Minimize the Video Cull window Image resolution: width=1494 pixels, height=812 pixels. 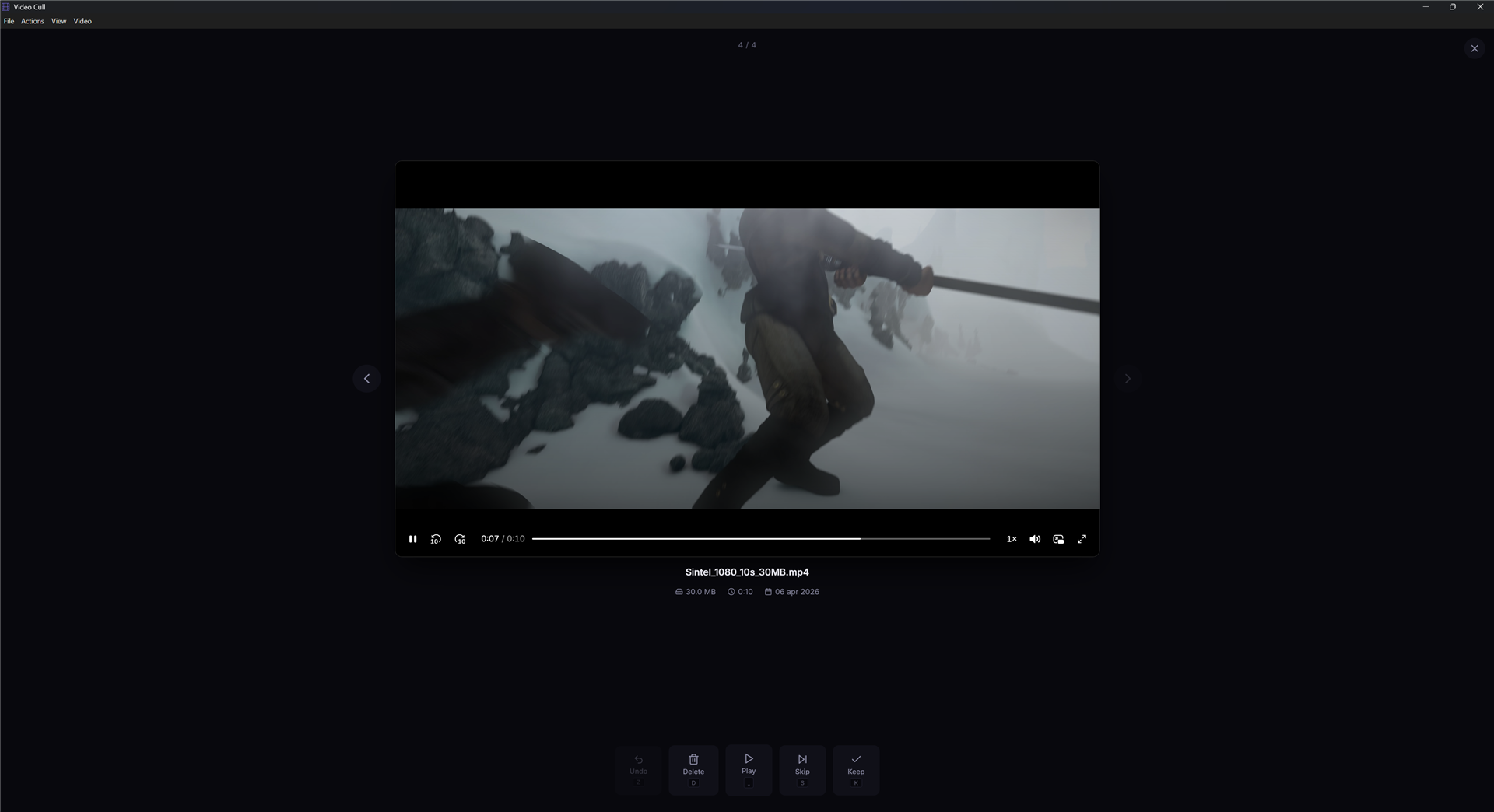click(1426, 7)
